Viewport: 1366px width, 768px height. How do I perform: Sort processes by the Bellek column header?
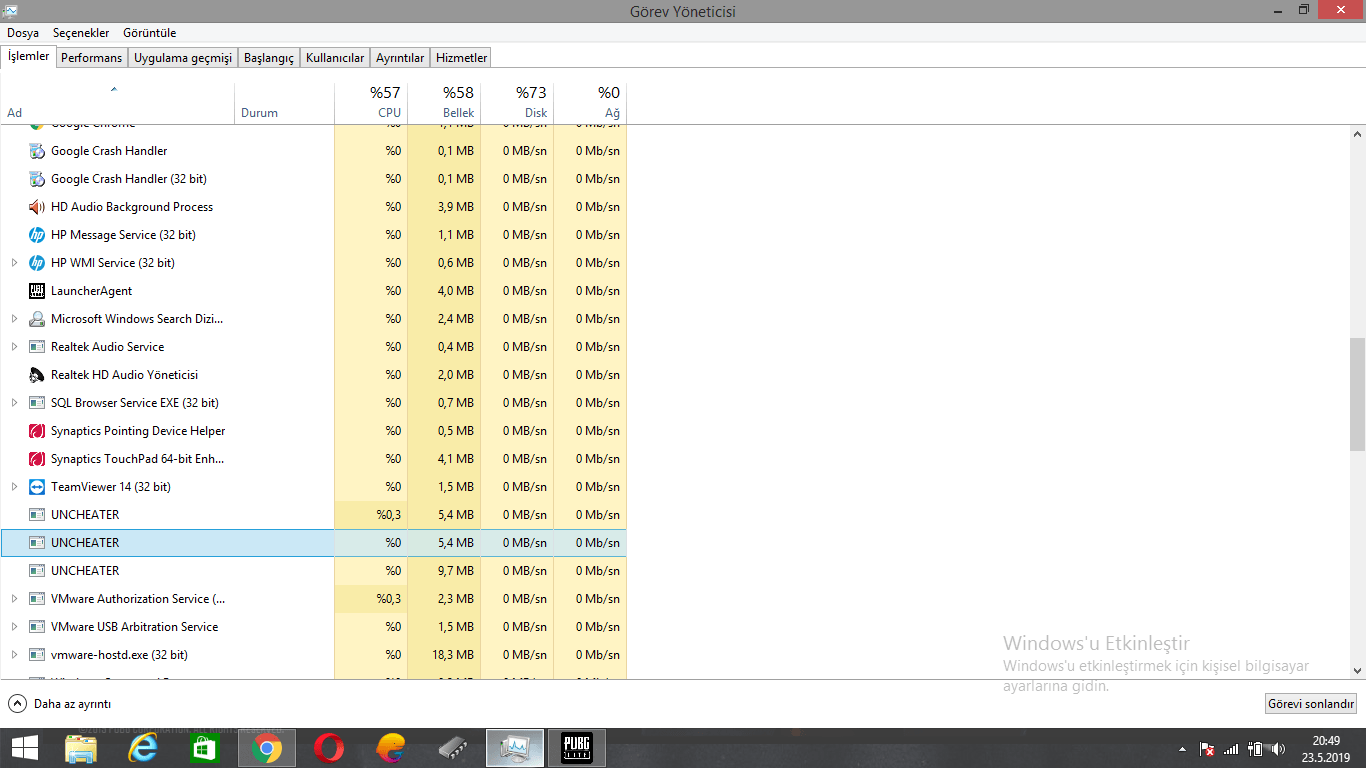click(x=444, y=102)
